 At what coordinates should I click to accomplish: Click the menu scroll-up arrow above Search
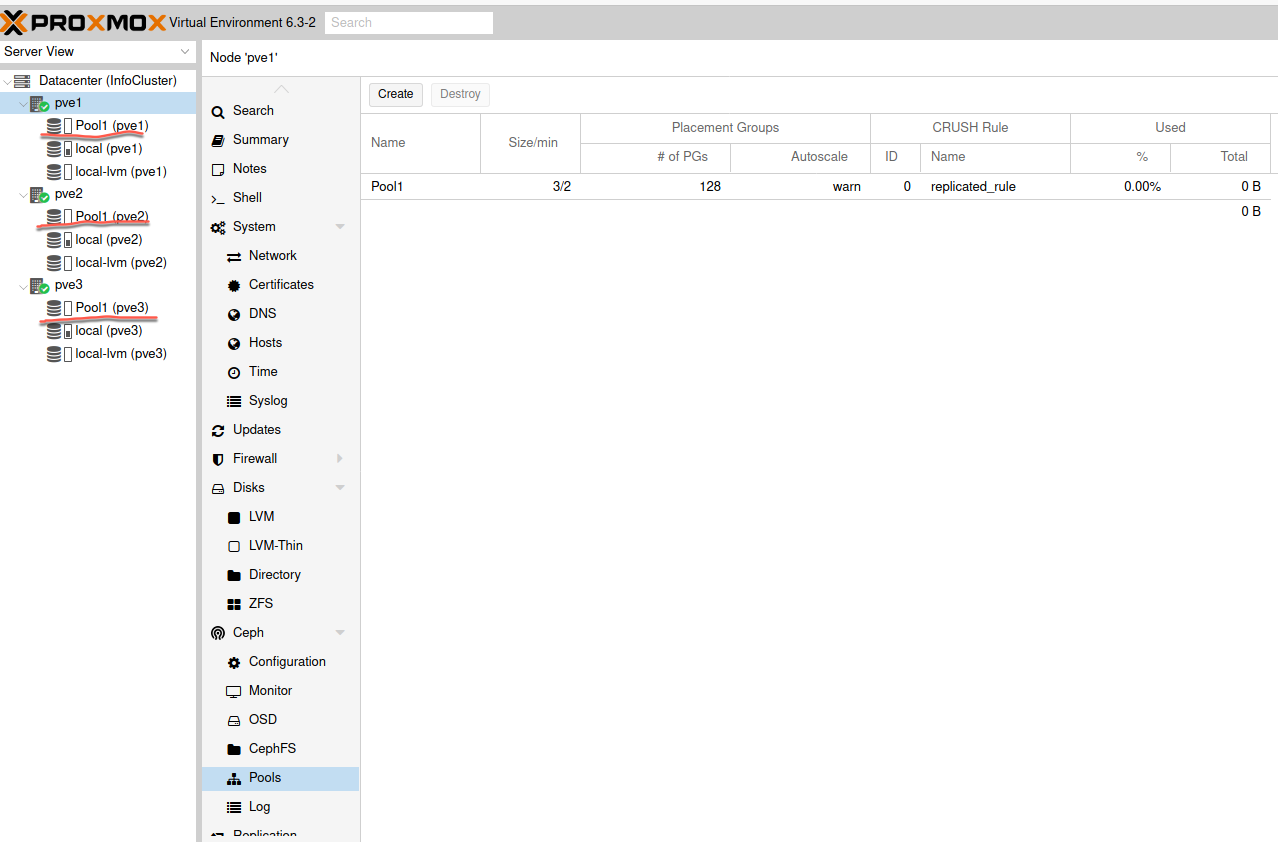pos(281,89)
